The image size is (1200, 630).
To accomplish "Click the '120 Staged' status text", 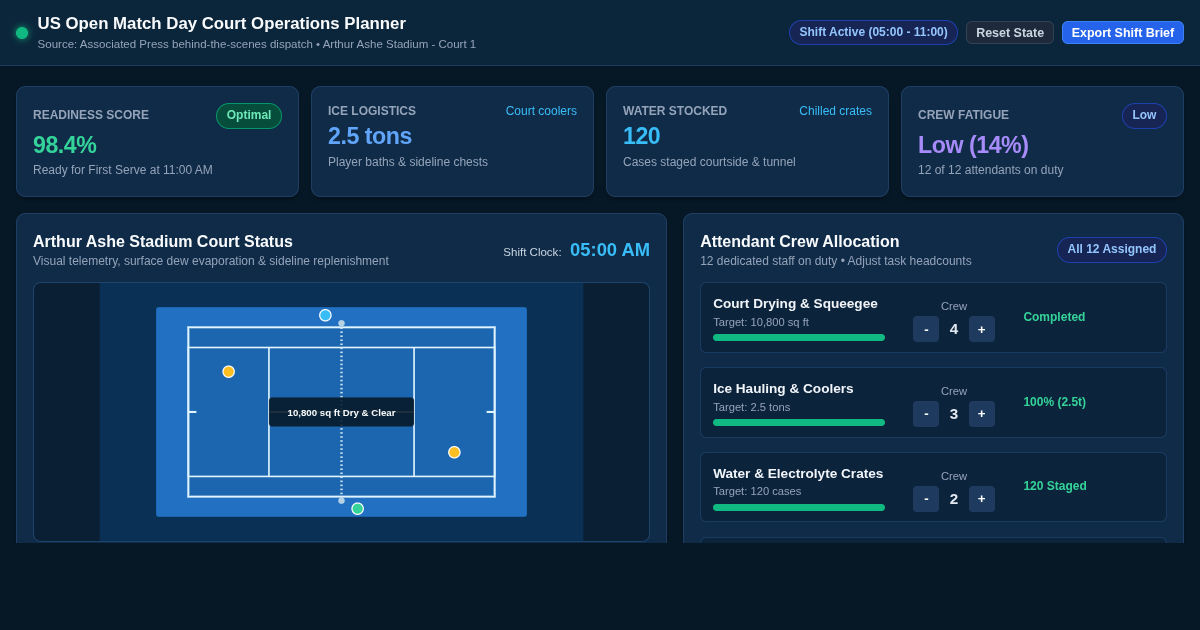I will coord(1055,486).
